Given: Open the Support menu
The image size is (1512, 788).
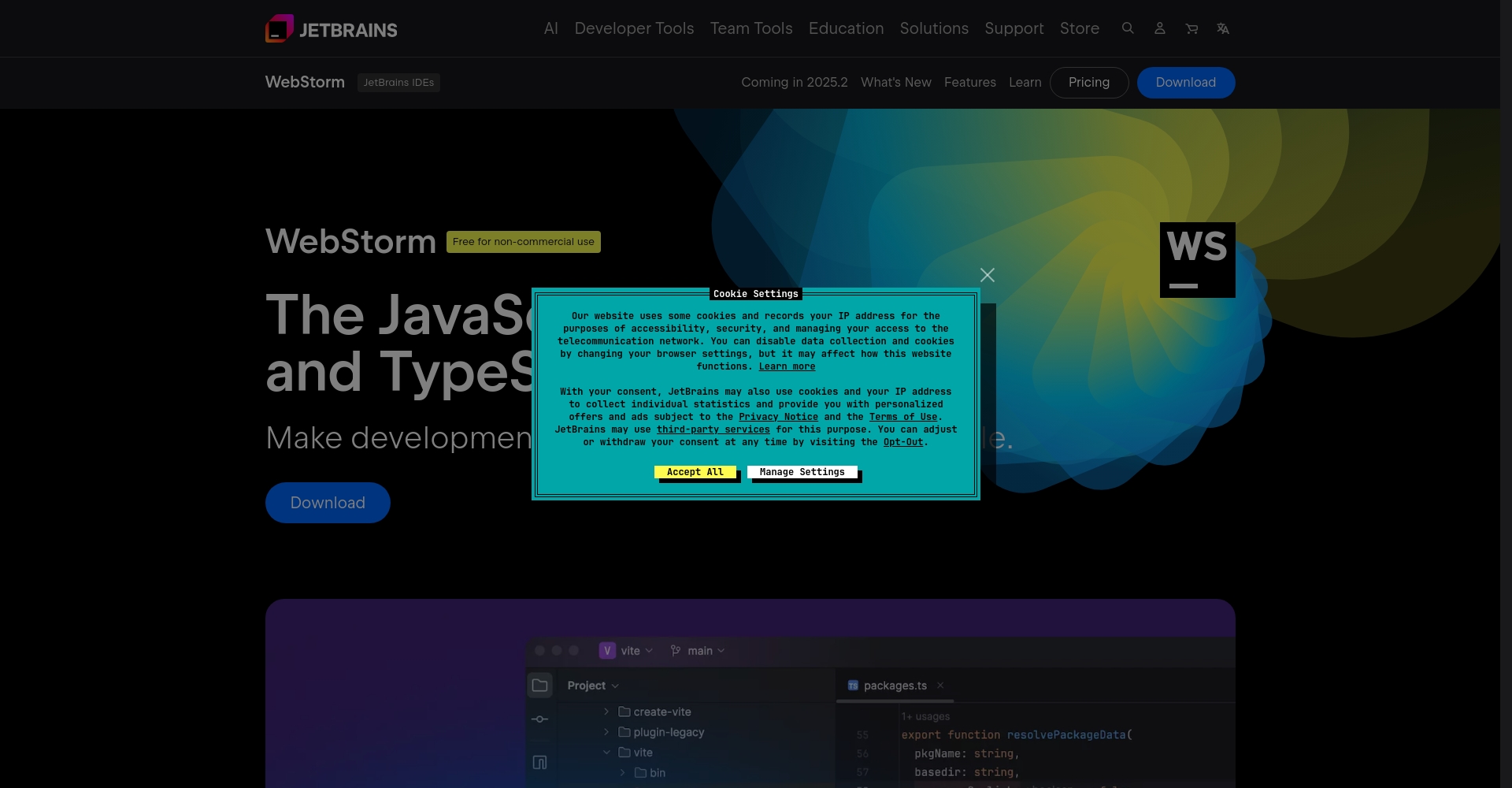Looking at the screenshot, I should click(1014, 28).
